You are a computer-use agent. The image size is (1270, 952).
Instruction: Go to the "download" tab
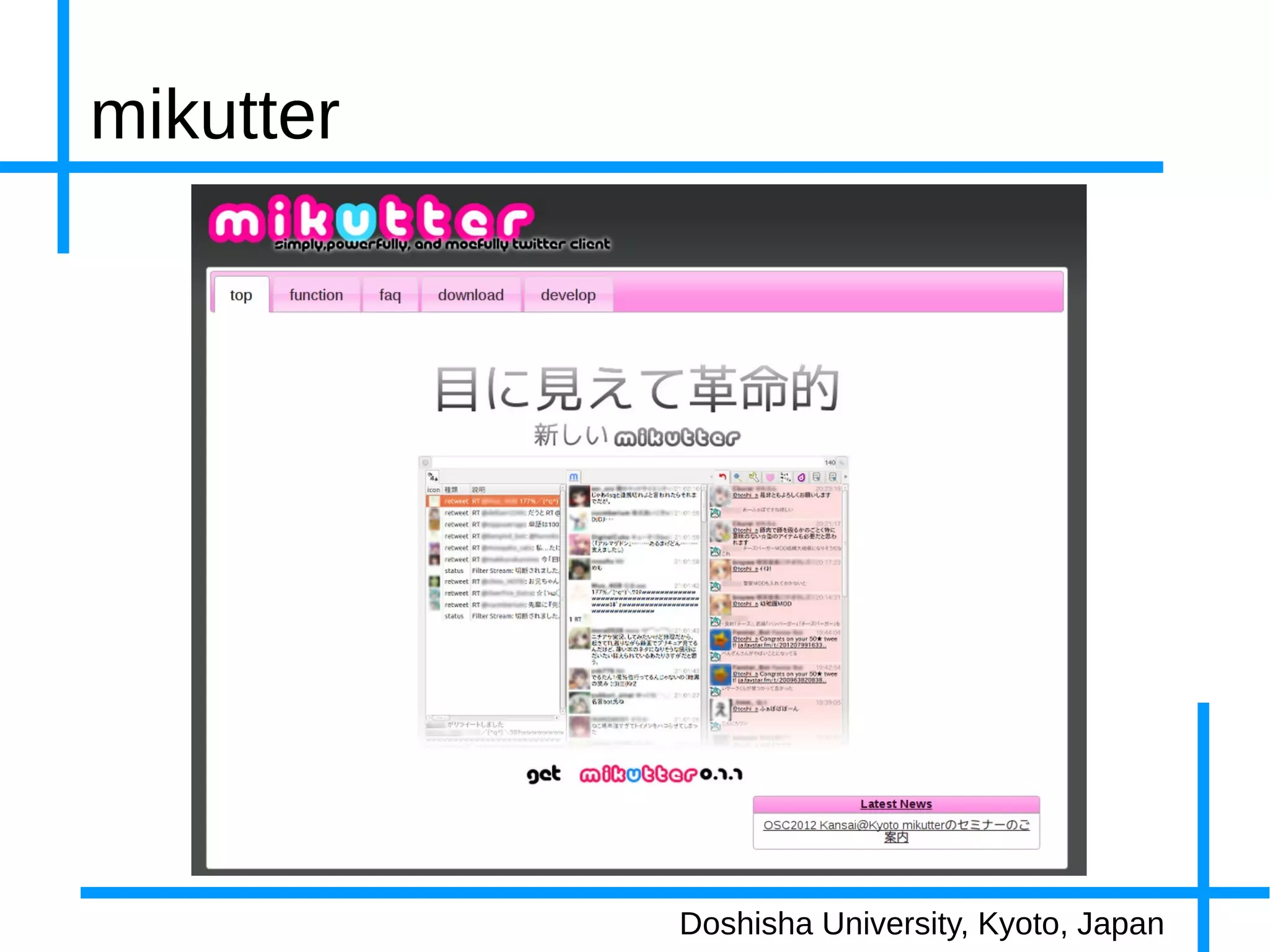[x=471, y=295]
